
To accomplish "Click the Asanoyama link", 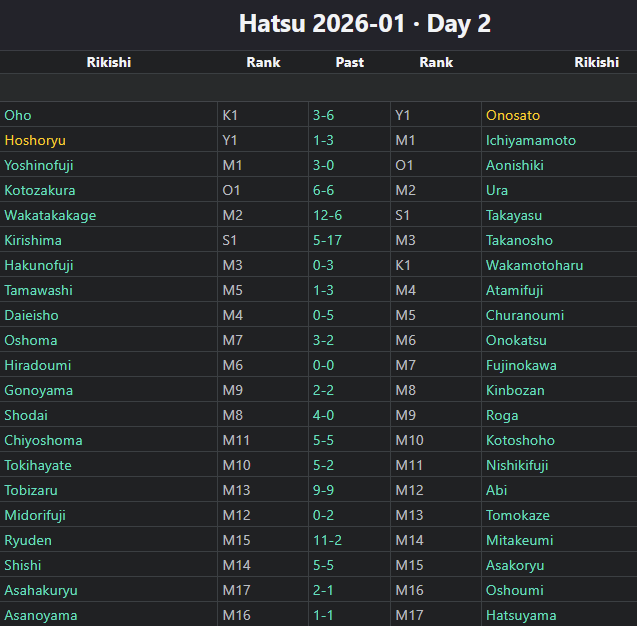I will point(41,615).
